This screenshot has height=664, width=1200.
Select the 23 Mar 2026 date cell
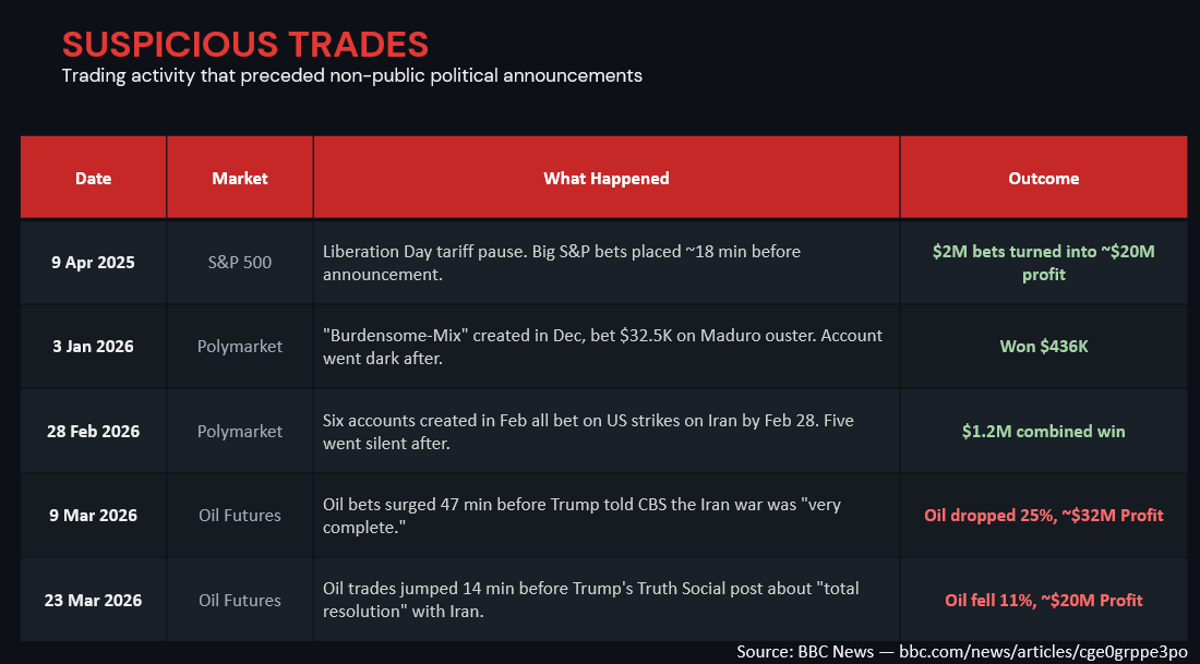[93, 600]
